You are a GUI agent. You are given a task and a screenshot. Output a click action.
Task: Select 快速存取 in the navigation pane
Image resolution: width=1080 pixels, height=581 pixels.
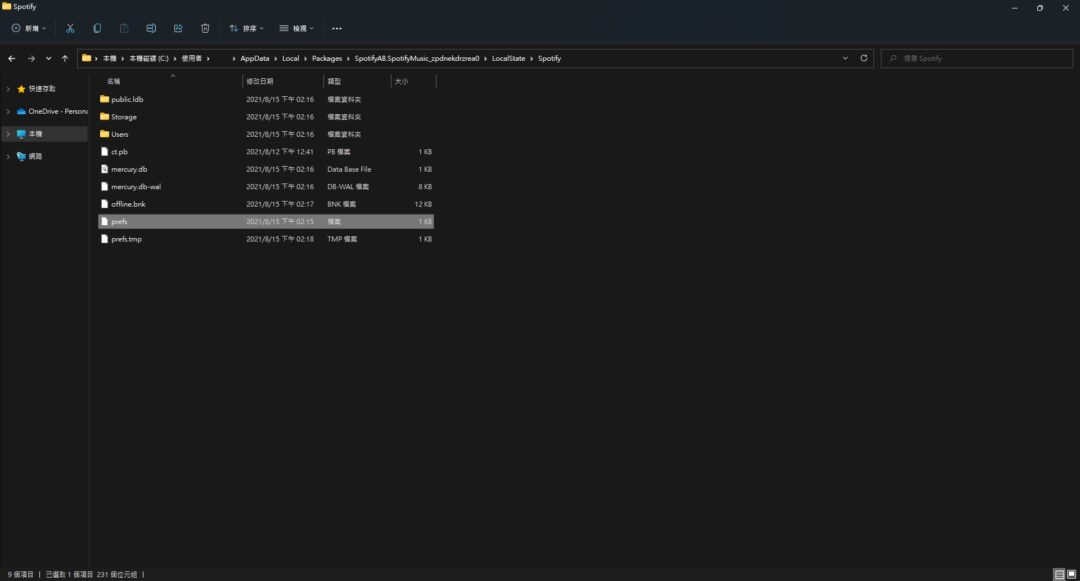click(x=42, y=89)
